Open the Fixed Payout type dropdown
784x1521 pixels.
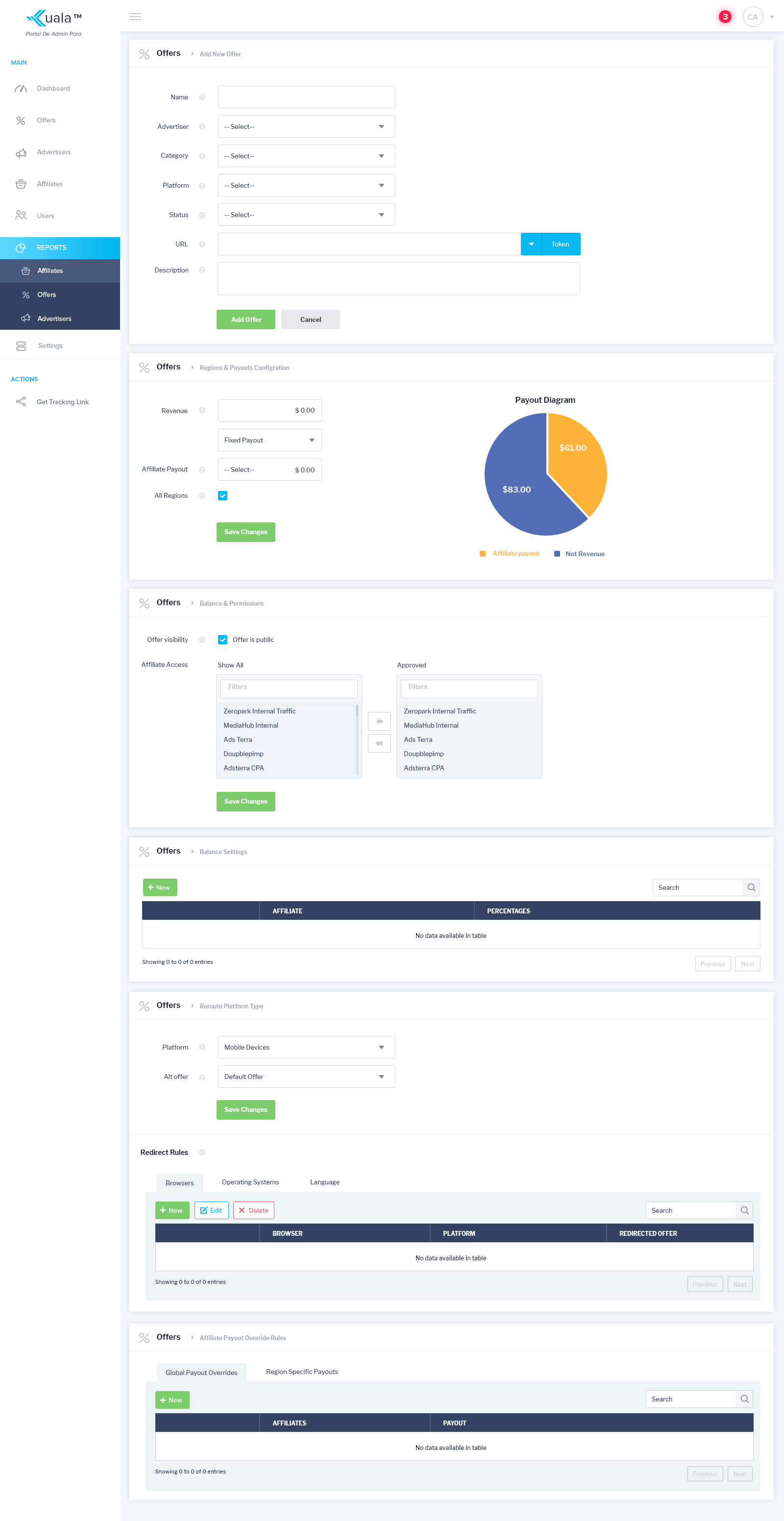pyautogui.click(x=269, y=441)
